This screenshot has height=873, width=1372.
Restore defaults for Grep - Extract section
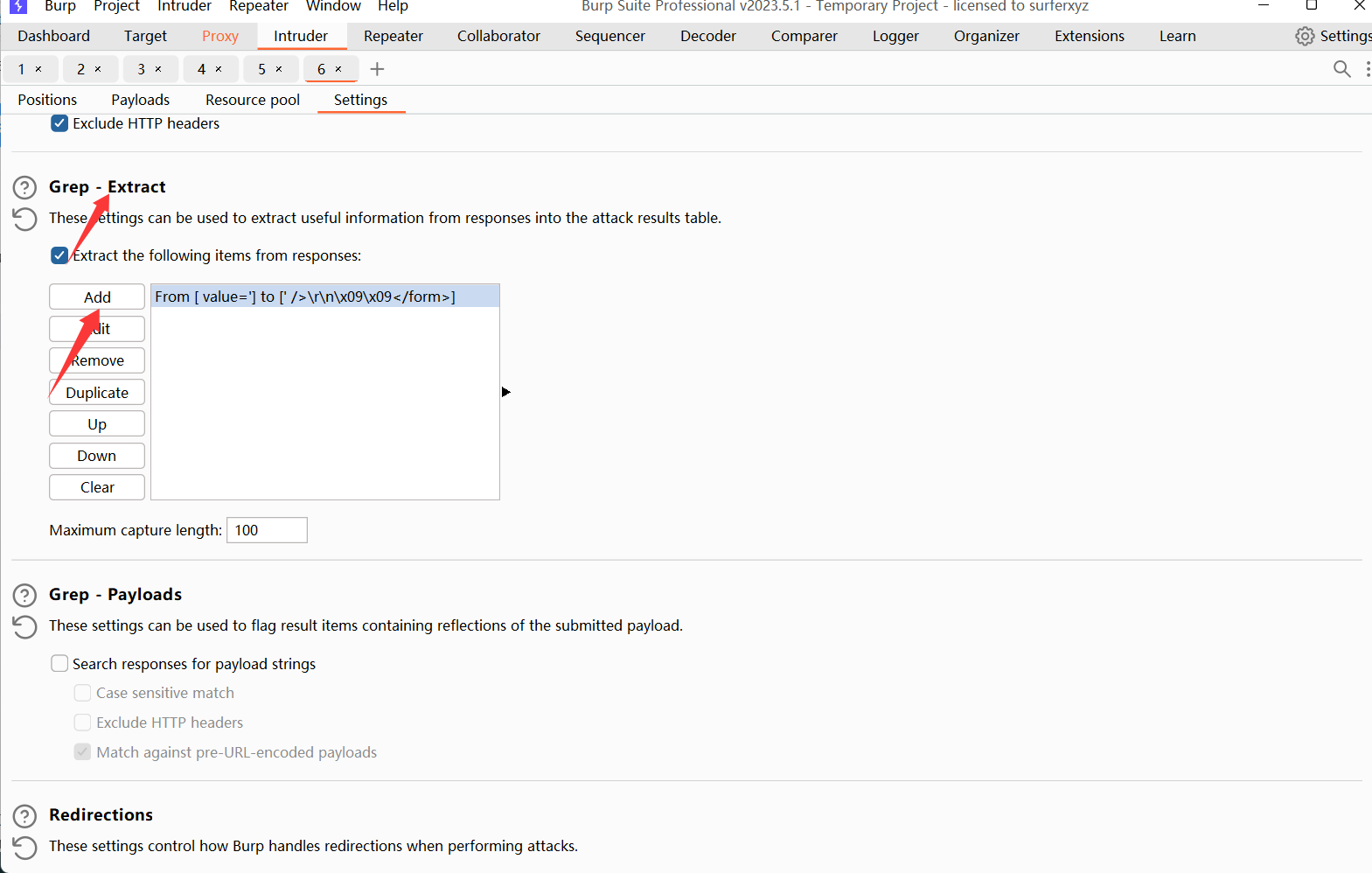click(24, 219)
